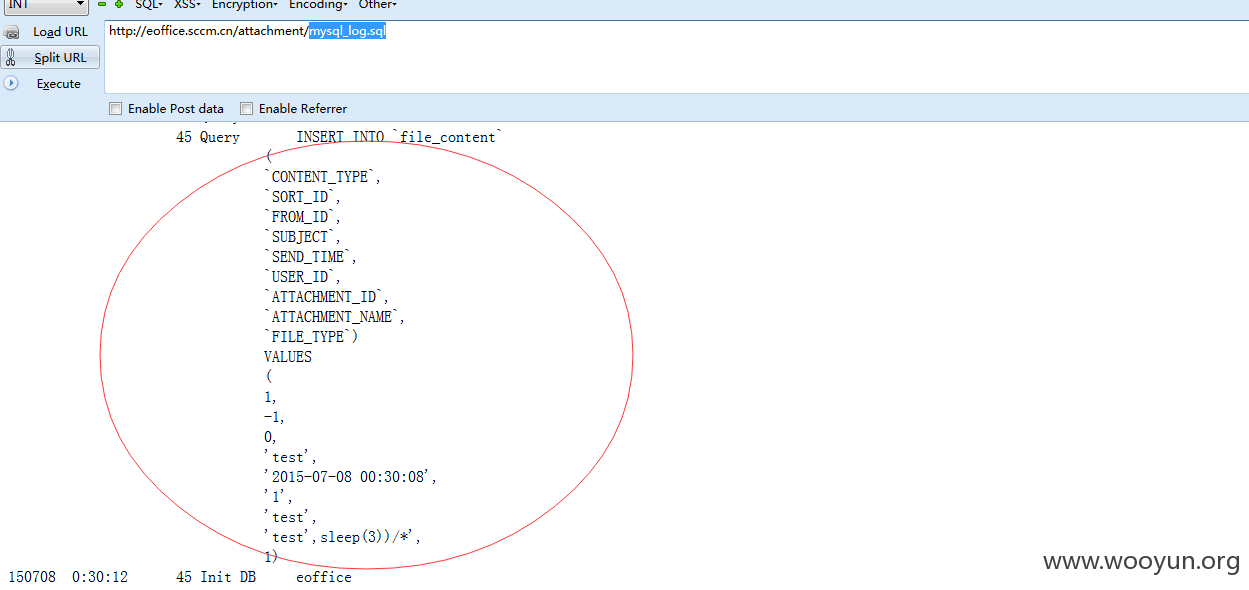This screenshot has height=590, width=1249.
Task: Open the SQL dropdown menu
Action: pyautogui.click(x=148, y=4)
